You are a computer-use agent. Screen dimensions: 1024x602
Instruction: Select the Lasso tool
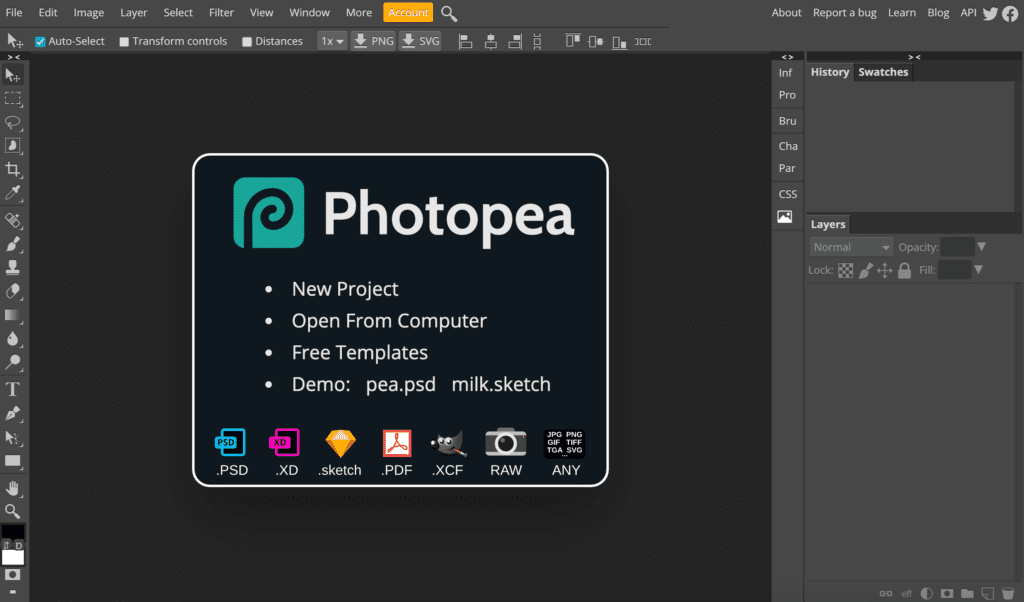pos(12,123)
